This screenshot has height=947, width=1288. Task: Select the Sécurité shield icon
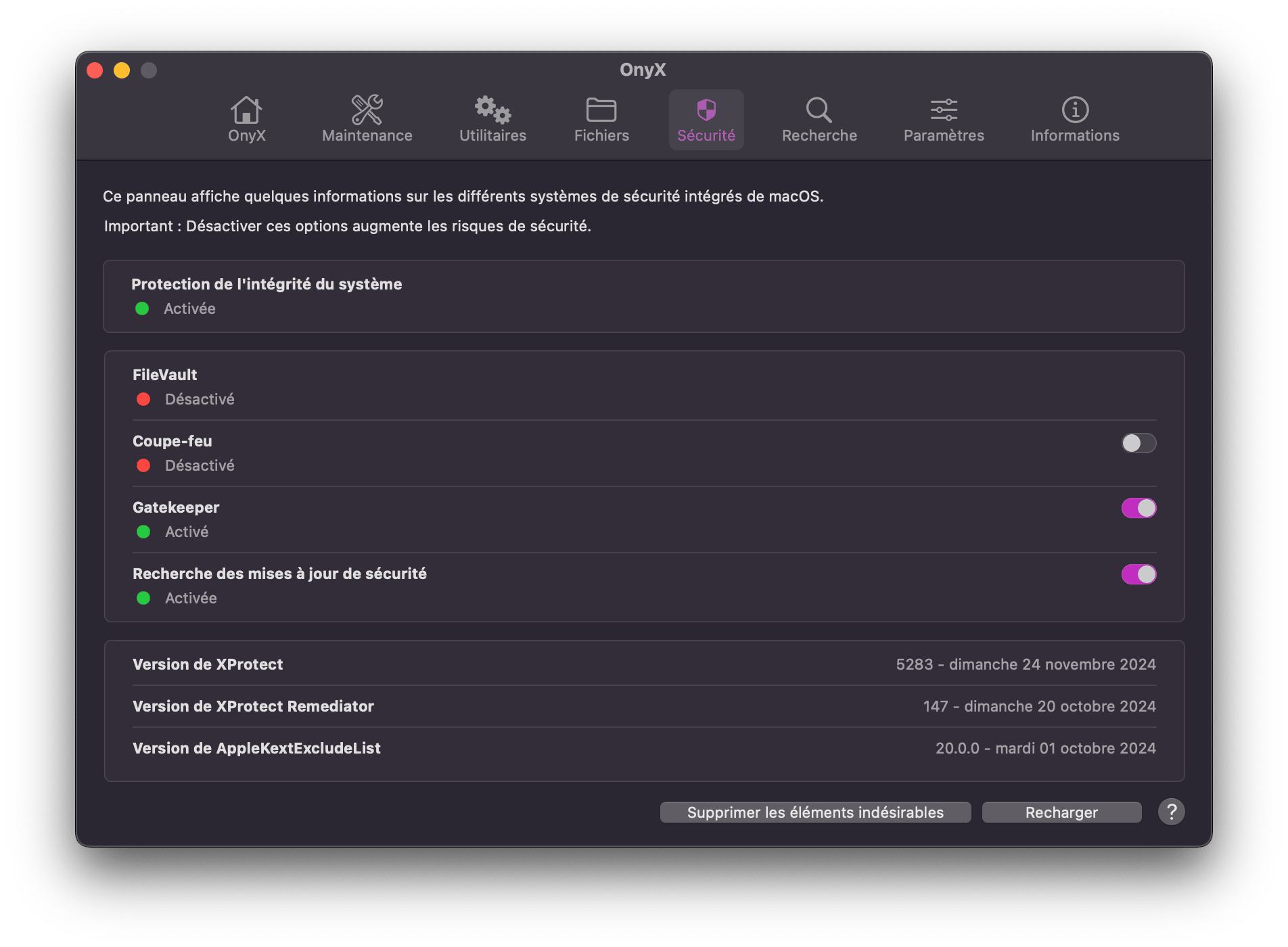click(x=706, y=110)
